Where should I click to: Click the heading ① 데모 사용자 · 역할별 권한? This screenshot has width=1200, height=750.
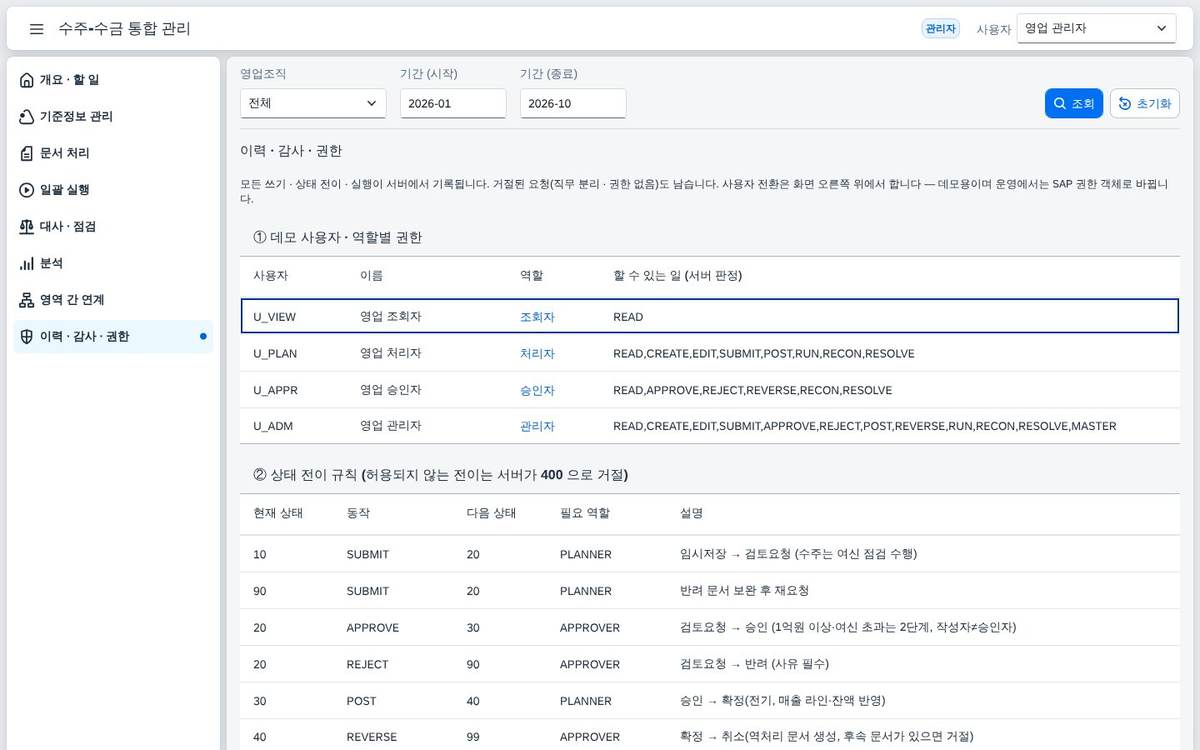[x=338, y=237]
